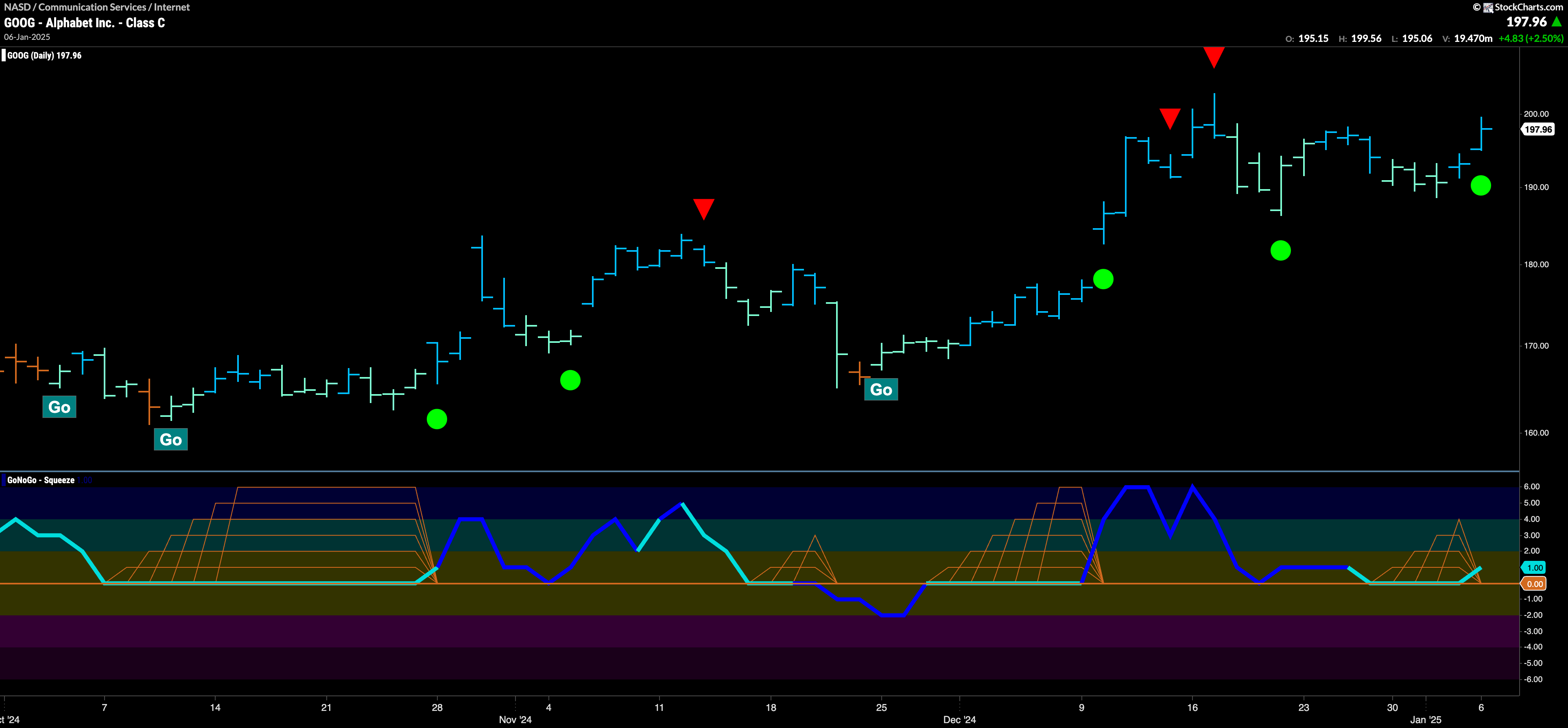Click the green circle below January 6 bar

coord(1481,185)
